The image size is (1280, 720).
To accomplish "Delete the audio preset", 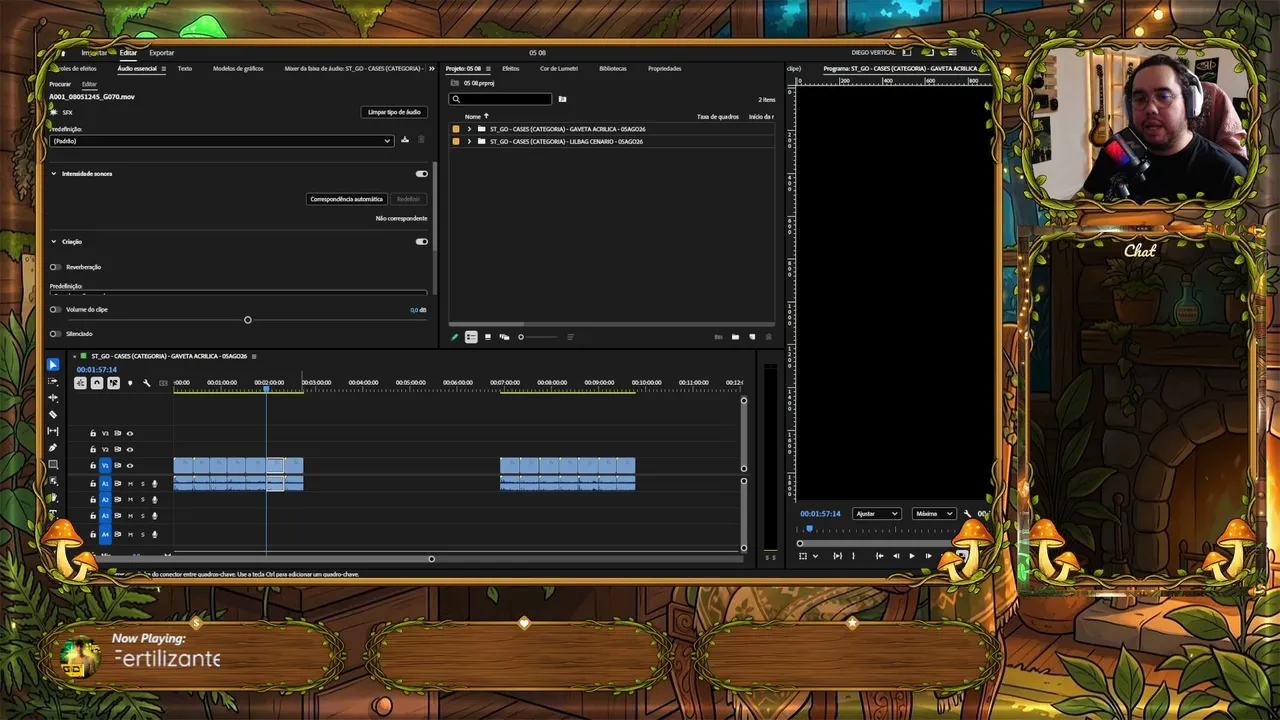I will (x=421, y=140).
